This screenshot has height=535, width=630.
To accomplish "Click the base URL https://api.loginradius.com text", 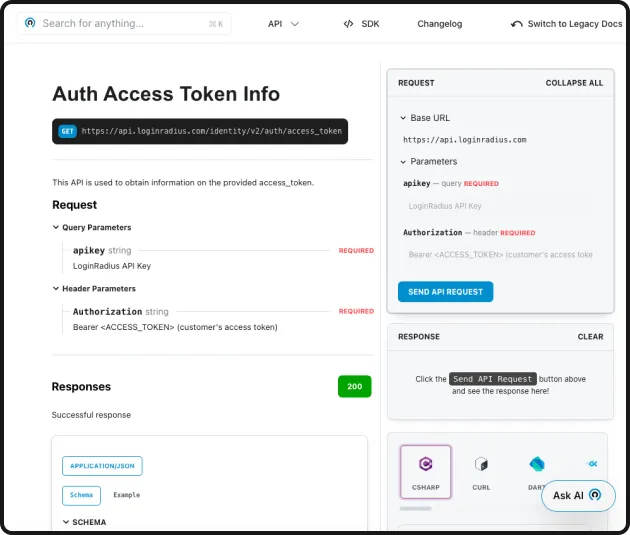I will (464, 140).
